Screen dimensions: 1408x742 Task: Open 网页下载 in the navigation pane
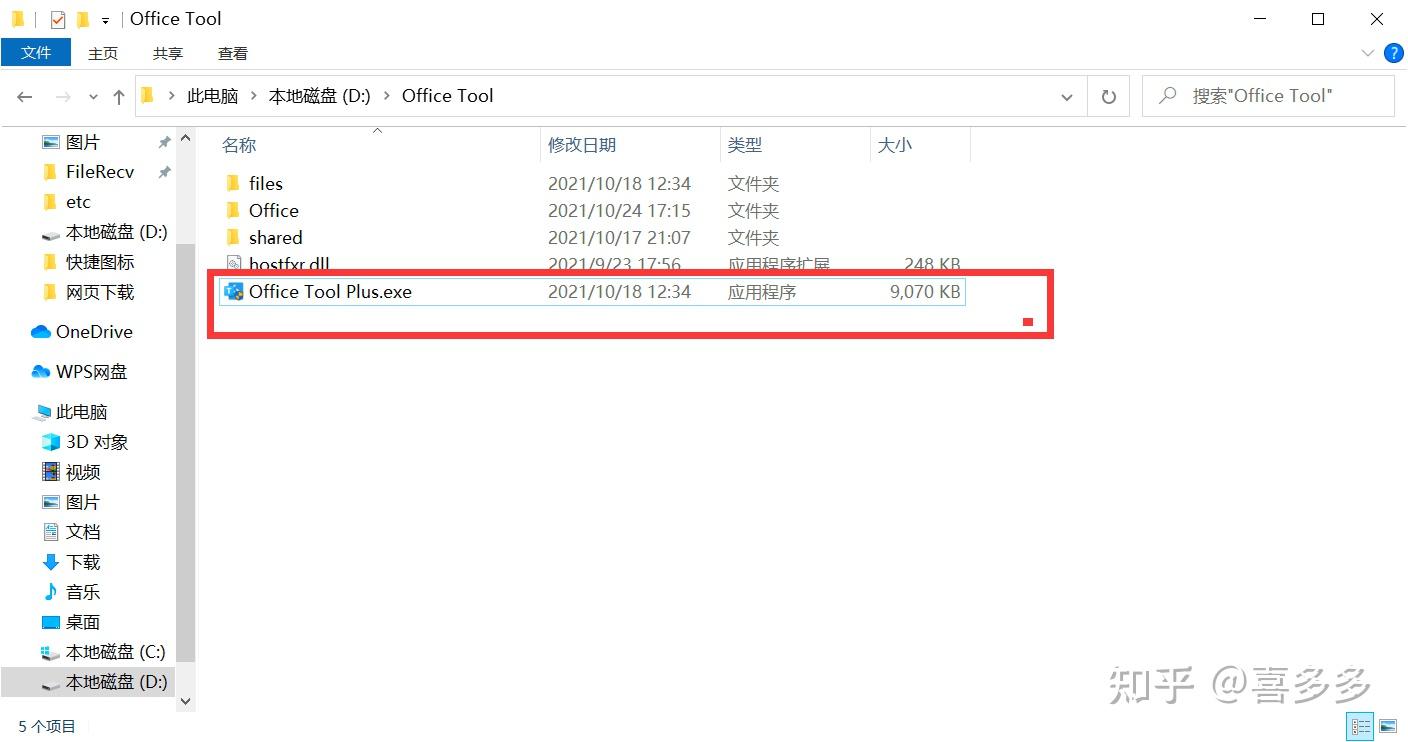tap(100, 292)
